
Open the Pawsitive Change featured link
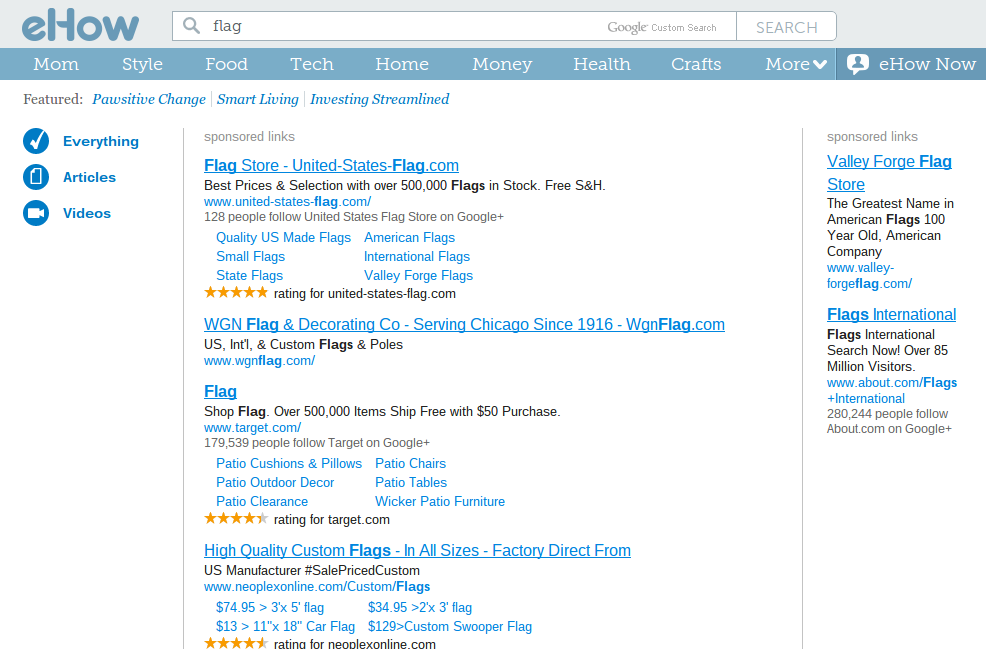(x=148, y=99)
